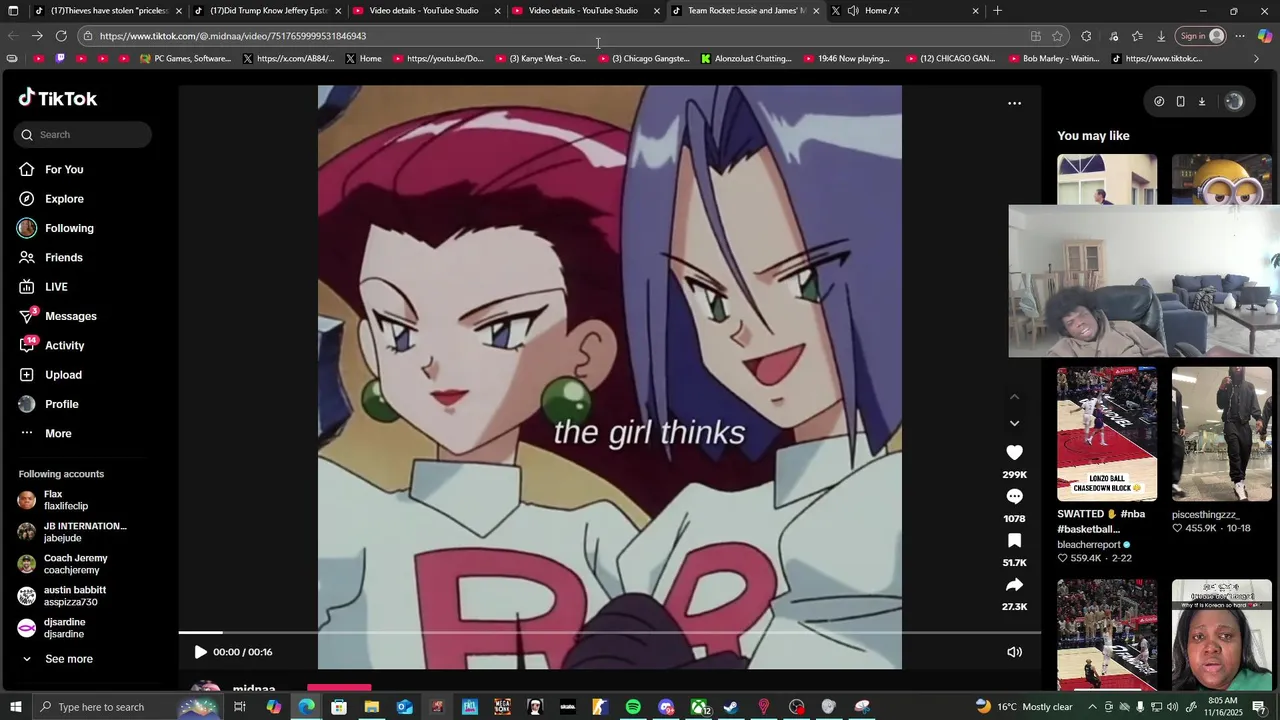Click the TikTok desktop download icon
Screen dimensions: 1280x720
click(x=1202, y=101)
